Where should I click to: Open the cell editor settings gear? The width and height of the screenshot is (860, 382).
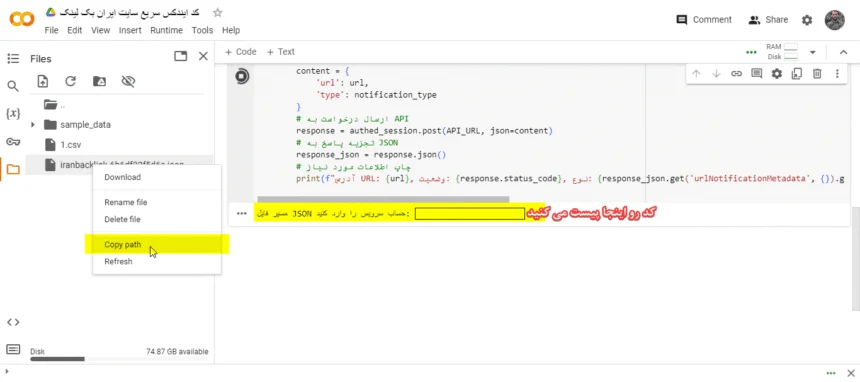(777, 74)
